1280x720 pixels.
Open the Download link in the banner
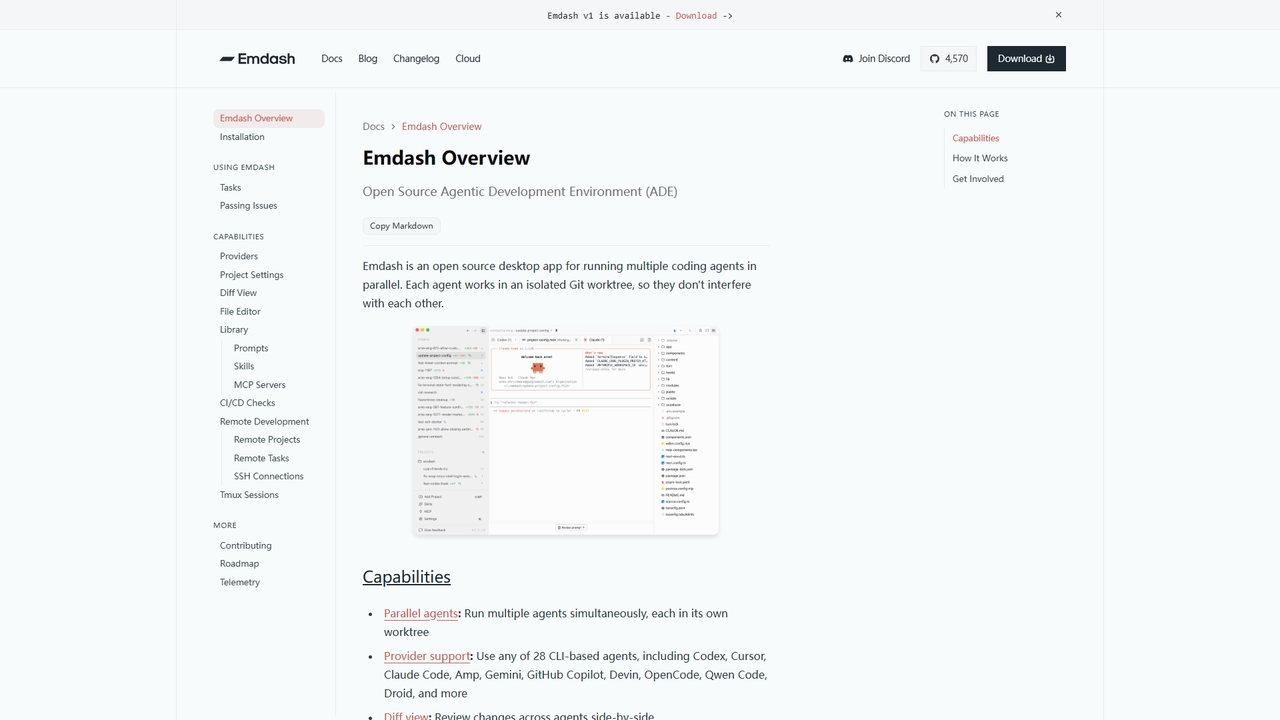coord(696,16)
